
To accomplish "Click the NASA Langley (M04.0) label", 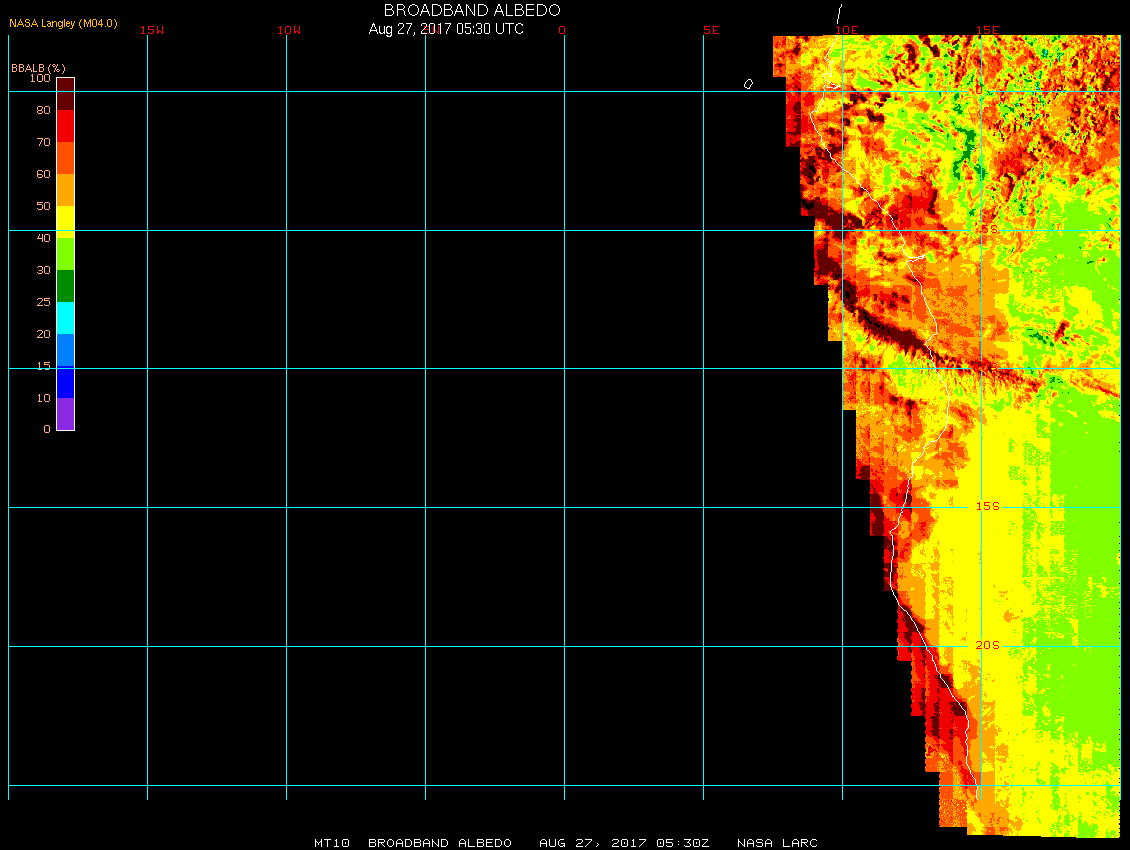I will click(x=63, y=23).
